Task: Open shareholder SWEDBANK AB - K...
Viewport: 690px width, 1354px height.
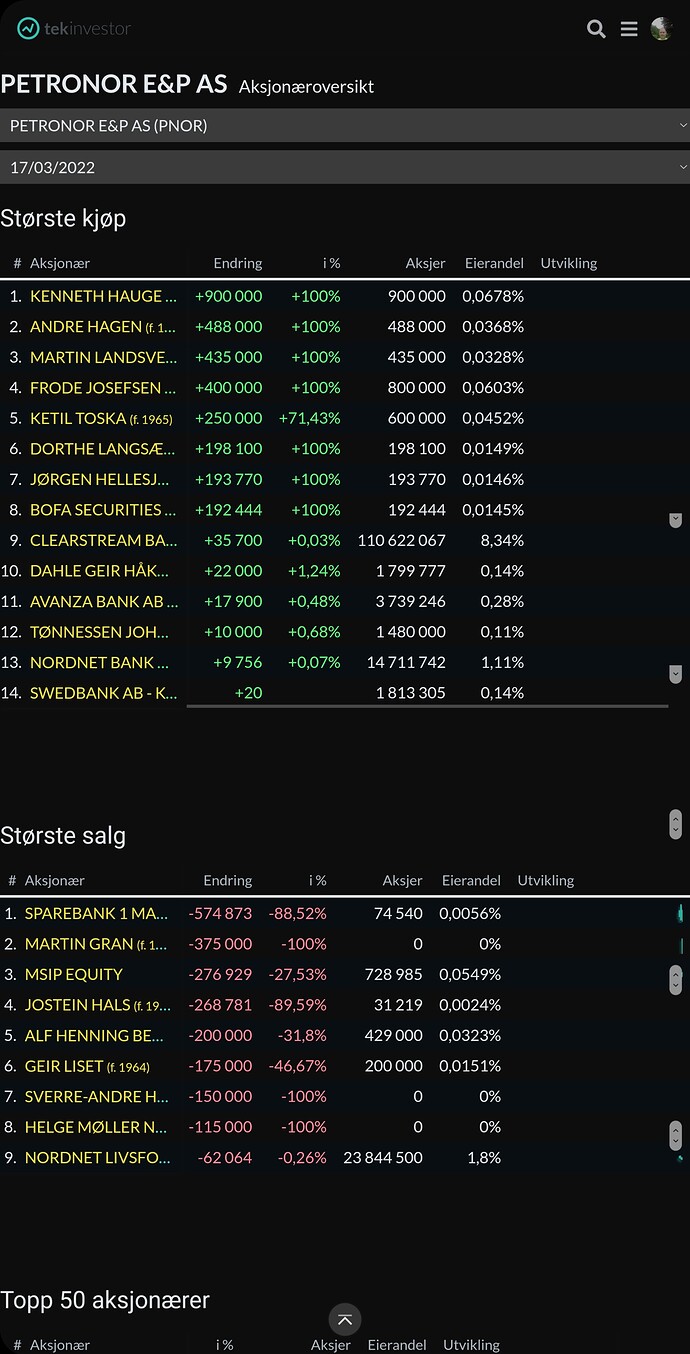Action: tap(103, 693)
